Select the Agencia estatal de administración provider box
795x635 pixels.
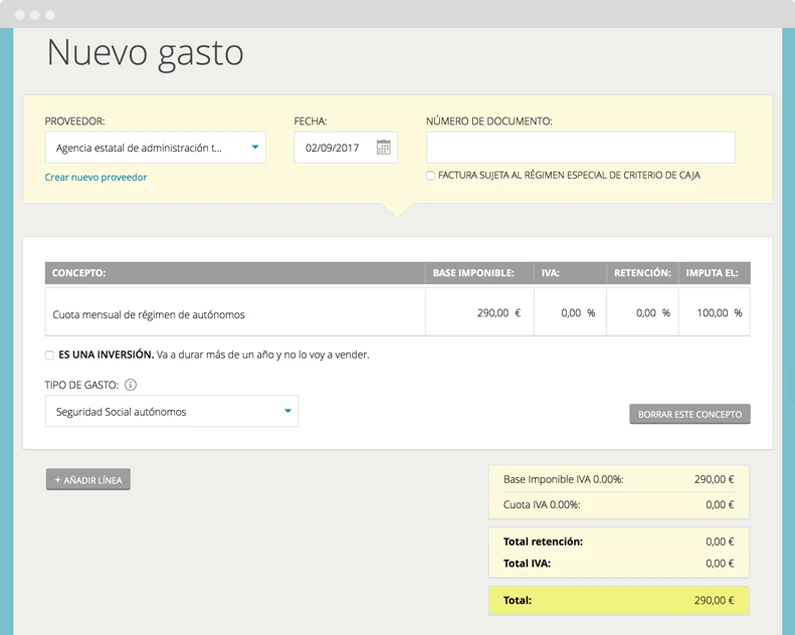pyautogui.click(x=155, y=148)
